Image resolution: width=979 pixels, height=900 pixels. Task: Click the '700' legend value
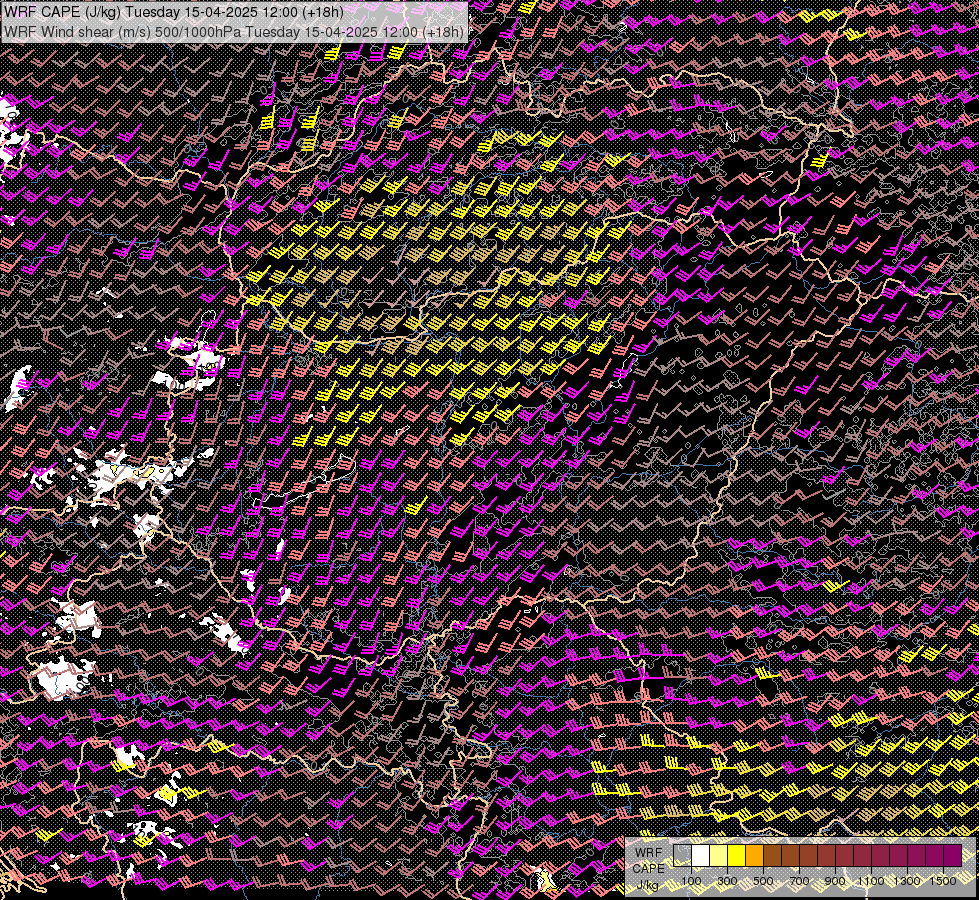pyautogui.click(x=799, y=881)
